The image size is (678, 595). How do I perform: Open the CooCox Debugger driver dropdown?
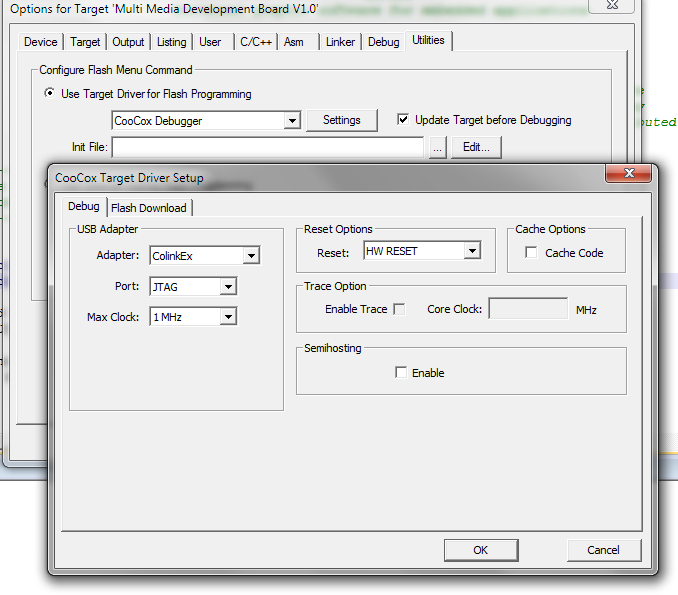click(292, 121)
